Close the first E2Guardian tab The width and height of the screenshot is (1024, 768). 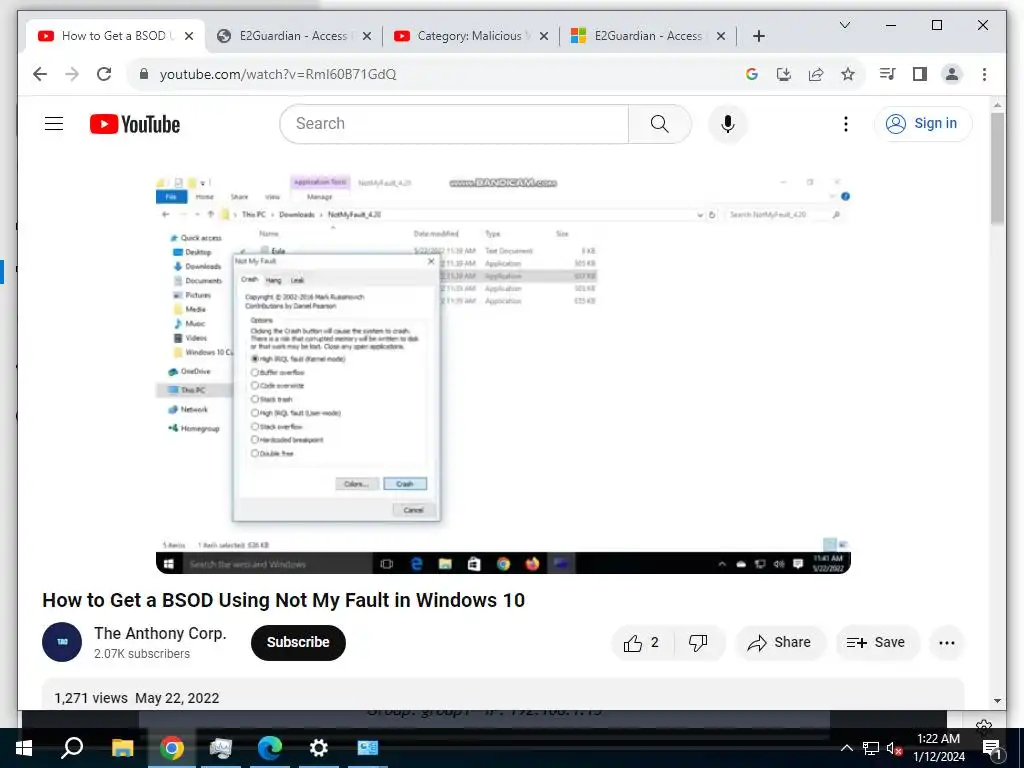(366, 36)
